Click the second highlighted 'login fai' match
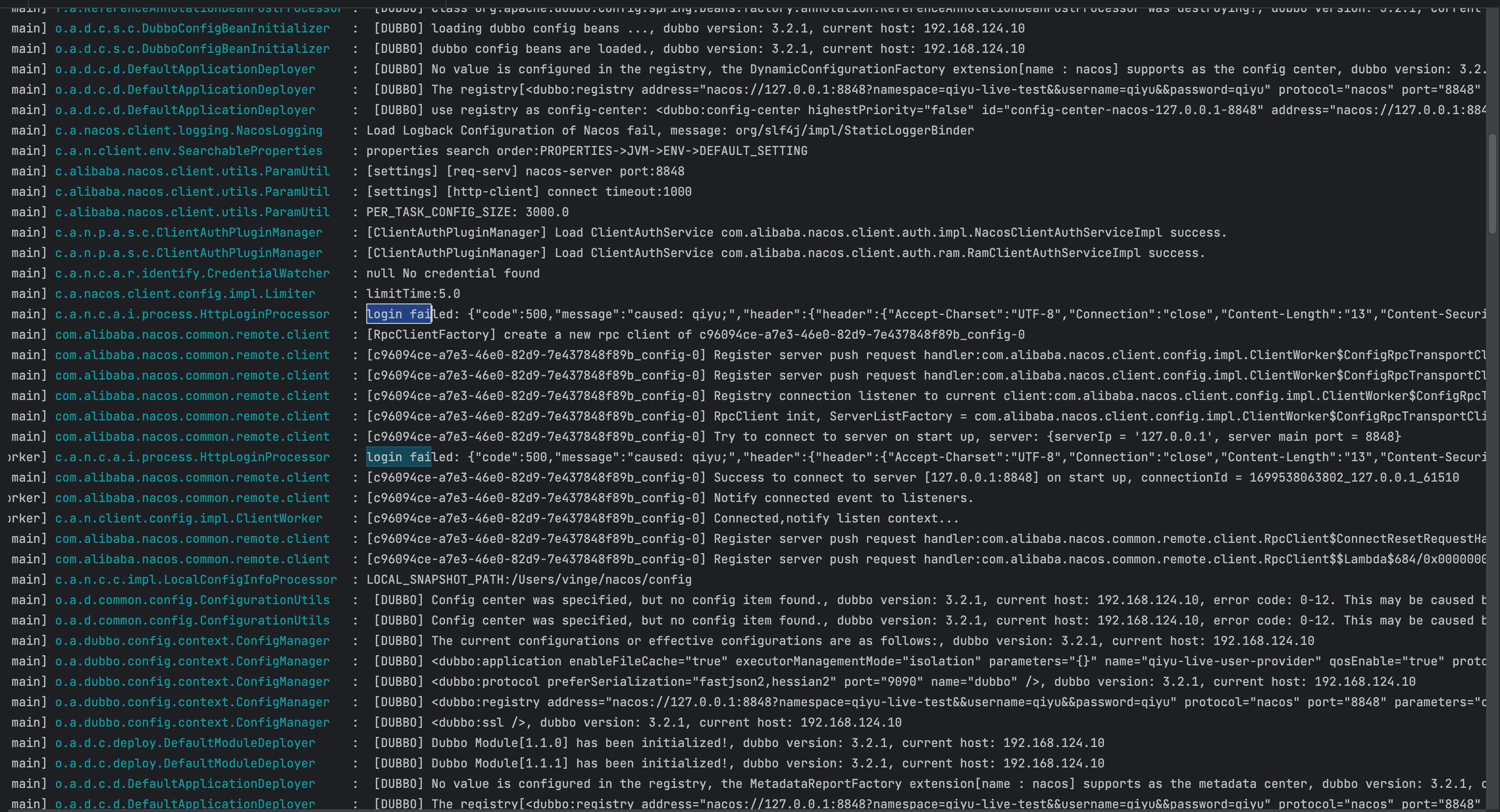Image resolution: width=1500 pixels, height=812 pixels. (398, 457)
